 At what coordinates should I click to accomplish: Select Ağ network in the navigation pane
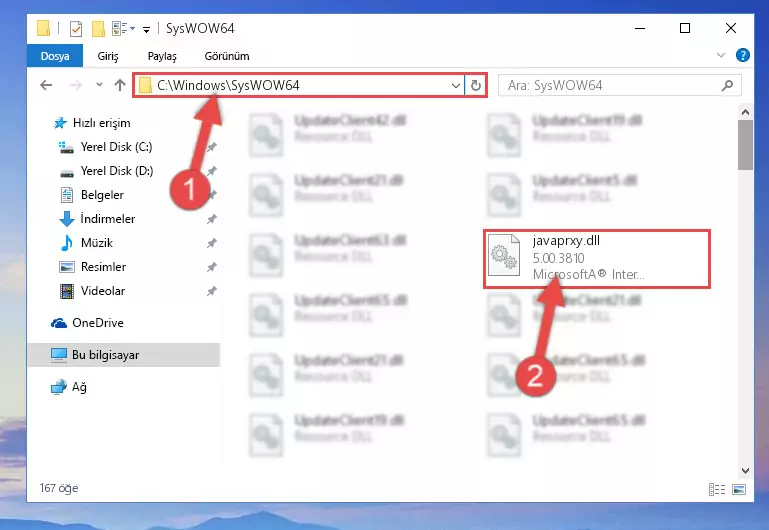[79, 387]
